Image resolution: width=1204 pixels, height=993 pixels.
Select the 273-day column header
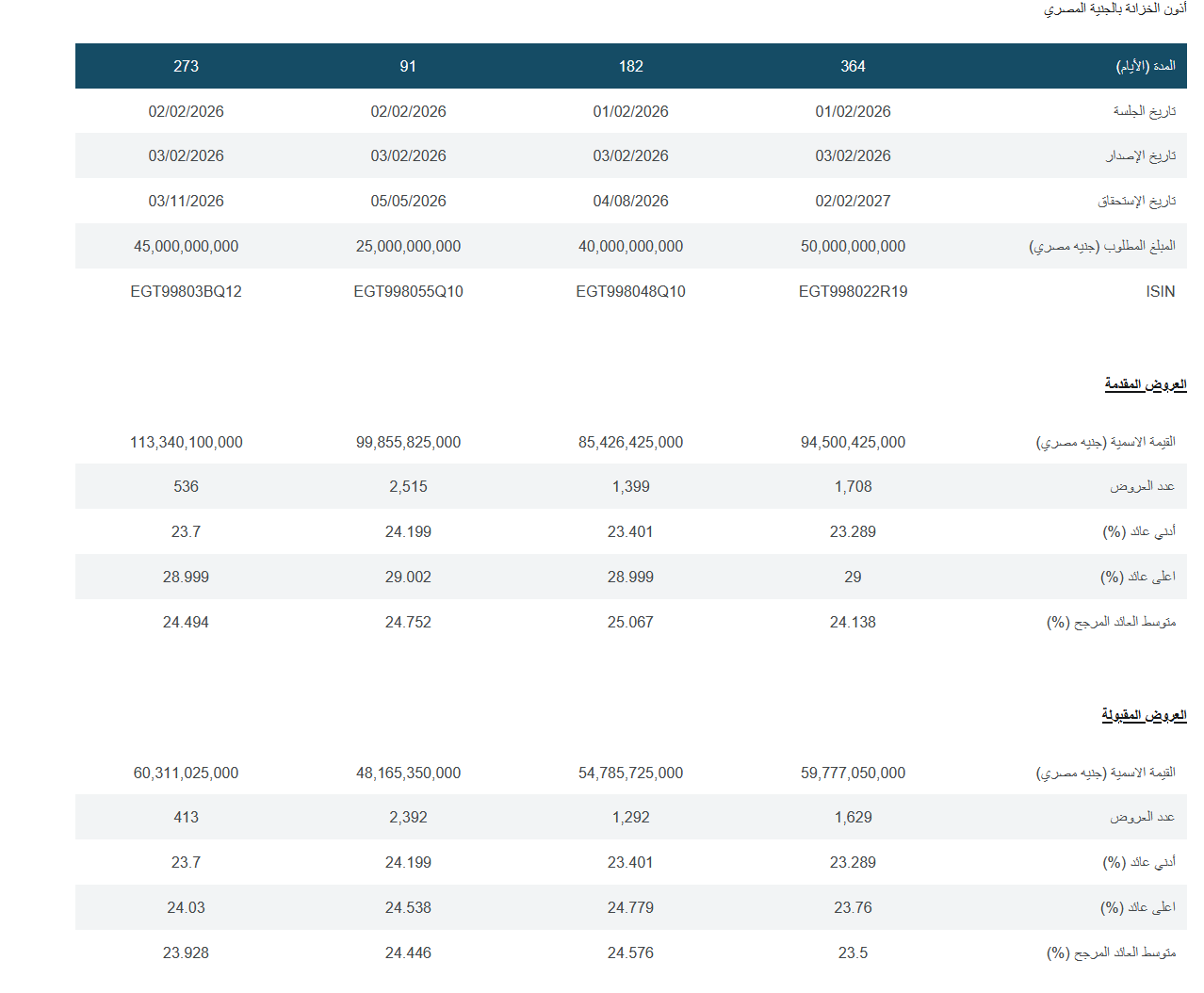pos(186,66)
